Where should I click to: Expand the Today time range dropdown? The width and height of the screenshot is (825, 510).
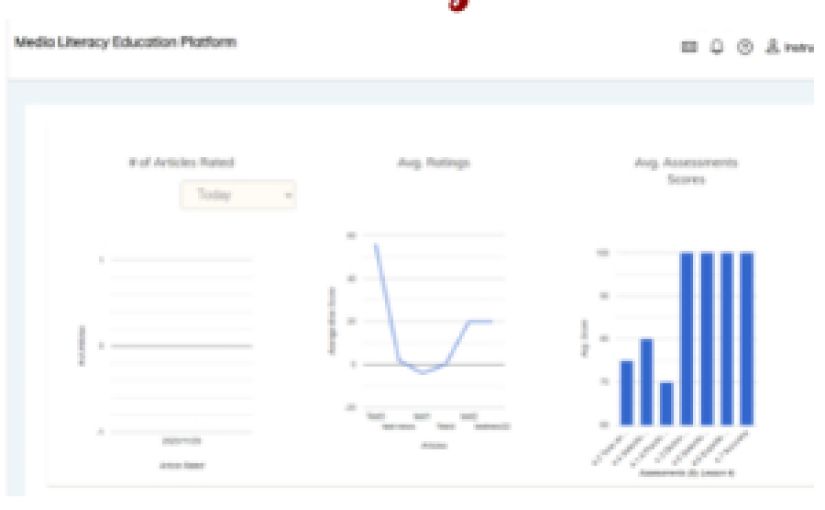pyautogui.click(x=238, y=194)
